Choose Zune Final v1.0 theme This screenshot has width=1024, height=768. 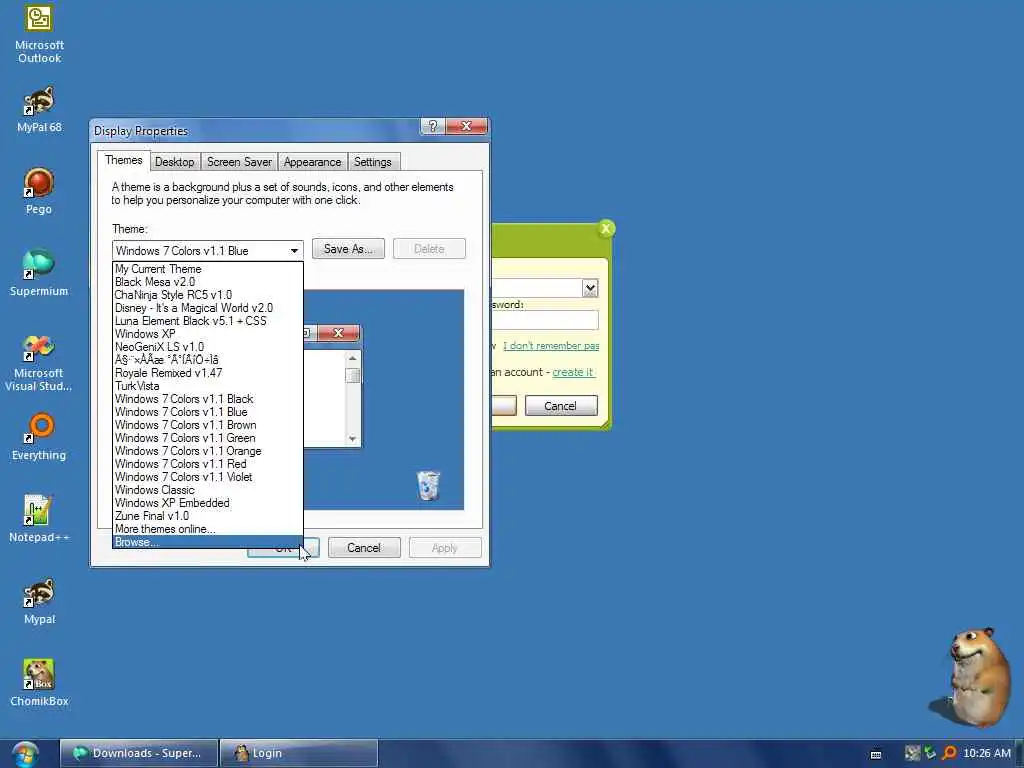coord(208,516)
